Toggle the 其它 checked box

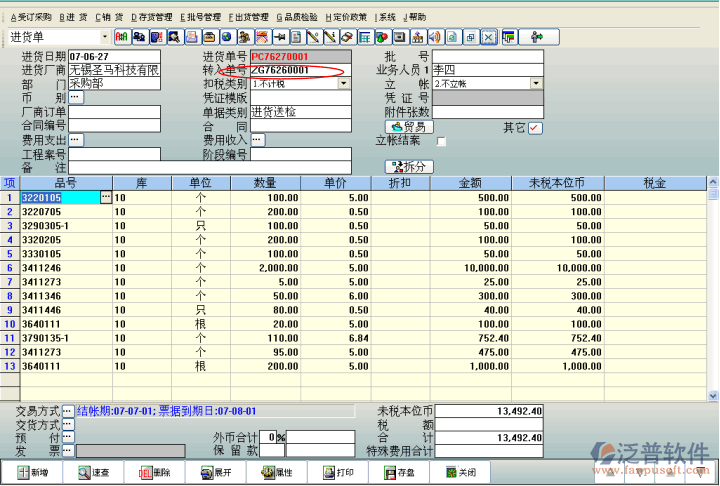(x=535, y=128)
